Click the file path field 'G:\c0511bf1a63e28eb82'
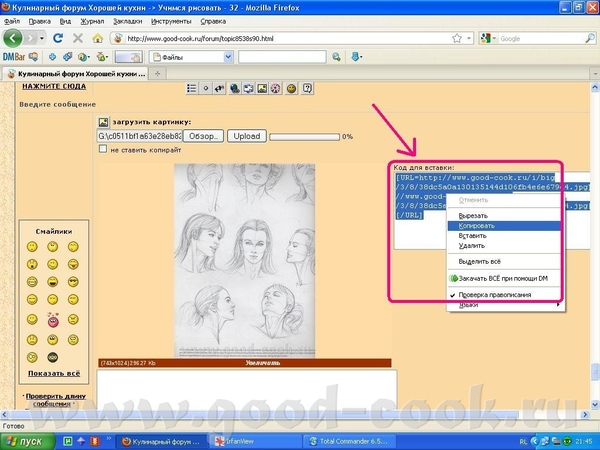600x450 pixels. coord(140,136)
